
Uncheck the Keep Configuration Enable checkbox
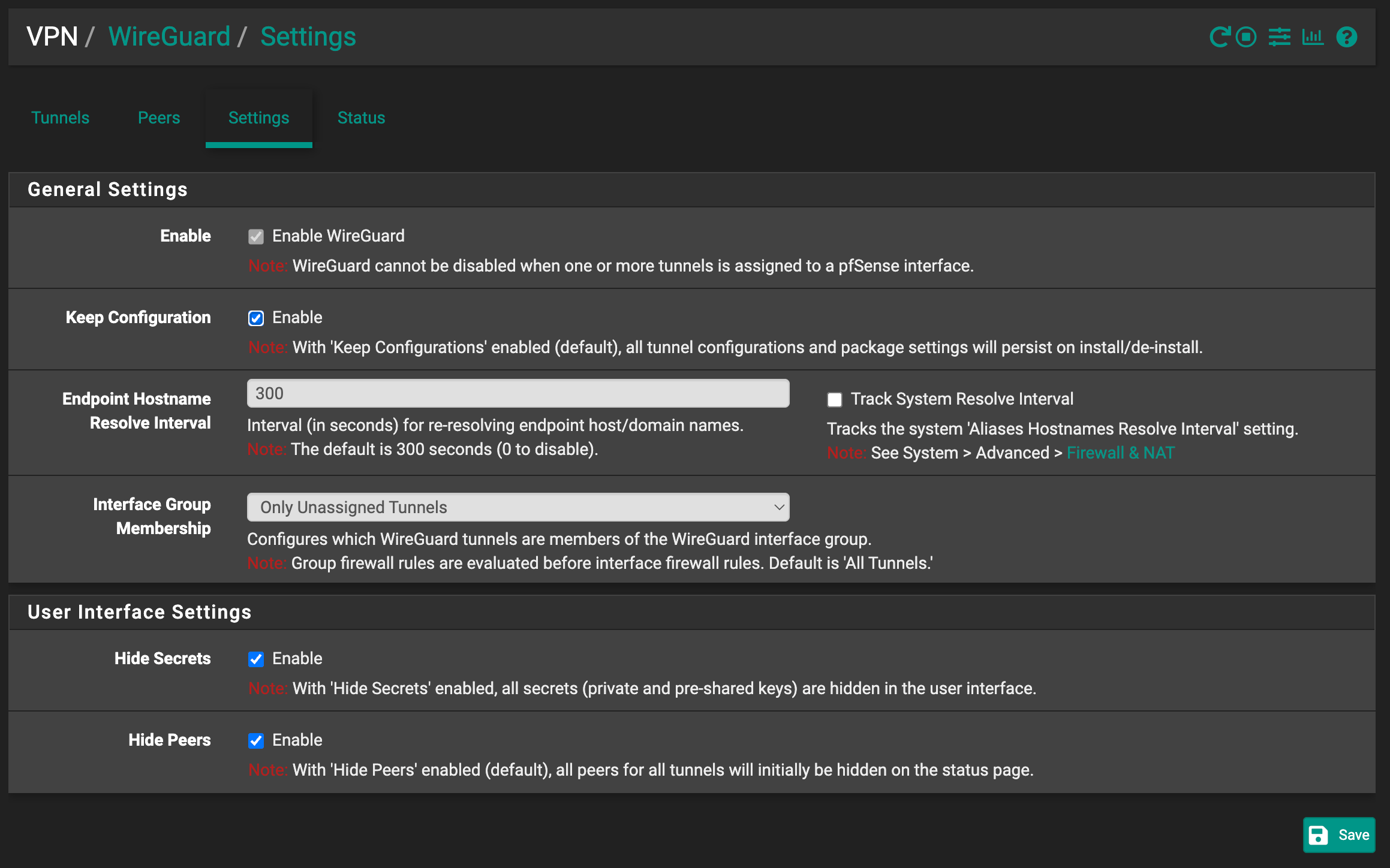256,318
